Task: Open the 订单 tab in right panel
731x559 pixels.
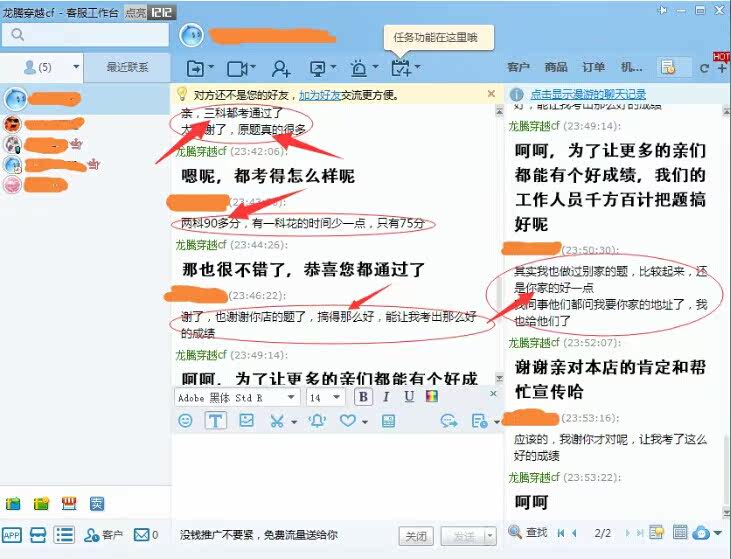Action: (593, 68)
